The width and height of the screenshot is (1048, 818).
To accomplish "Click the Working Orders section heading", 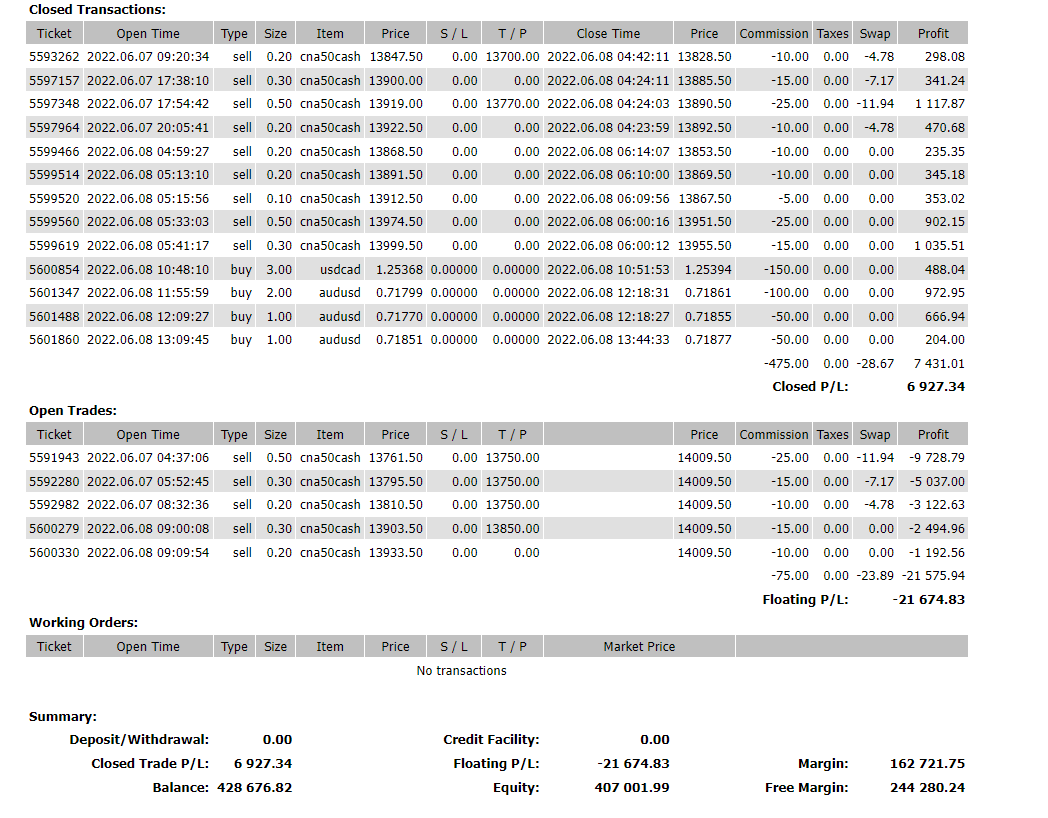I will pyautogui.click(x=83, y=622).
